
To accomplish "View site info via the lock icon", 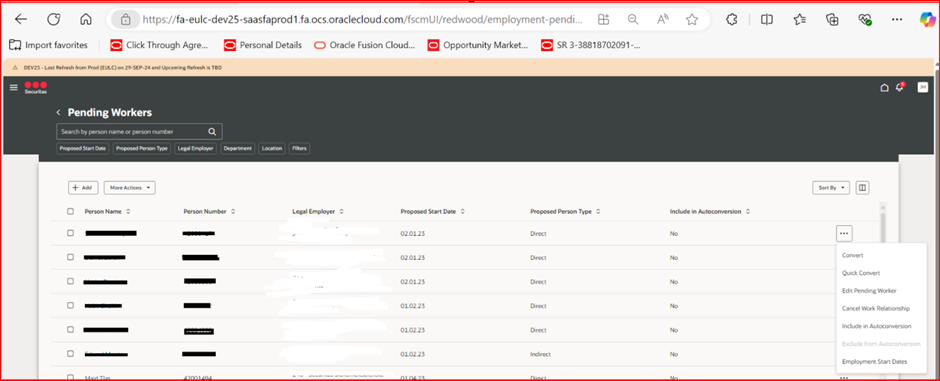I will [x=125, y=20].
